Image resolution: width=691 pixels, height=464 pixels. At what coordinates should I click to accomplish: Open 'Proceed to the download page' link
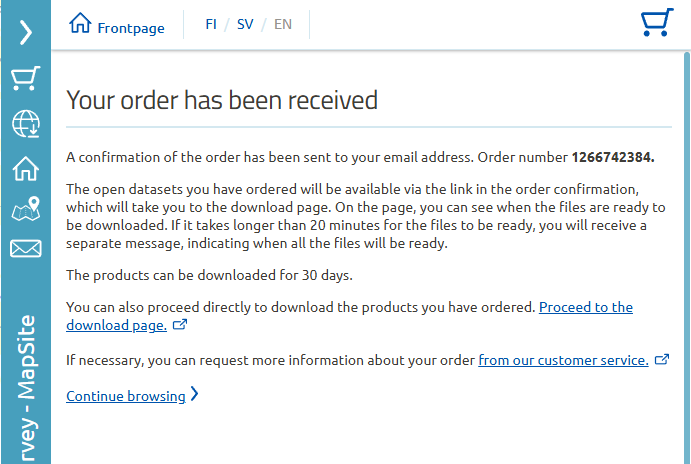(x=349, y=316)
